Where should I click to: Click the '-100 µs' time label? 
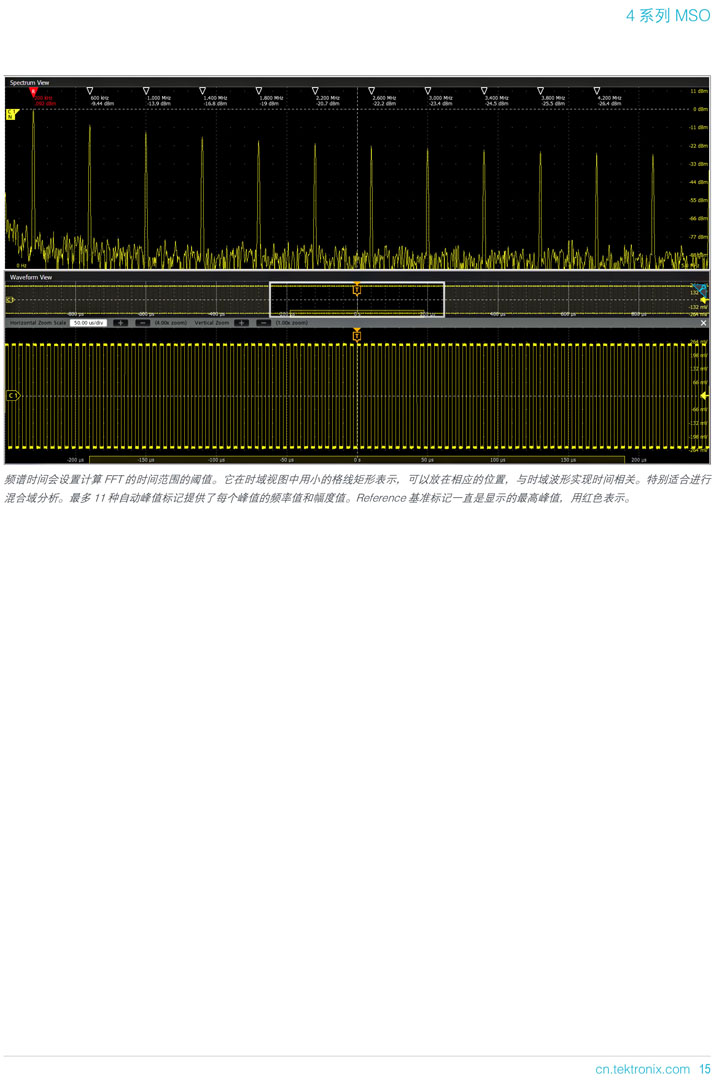click(216, 459)
